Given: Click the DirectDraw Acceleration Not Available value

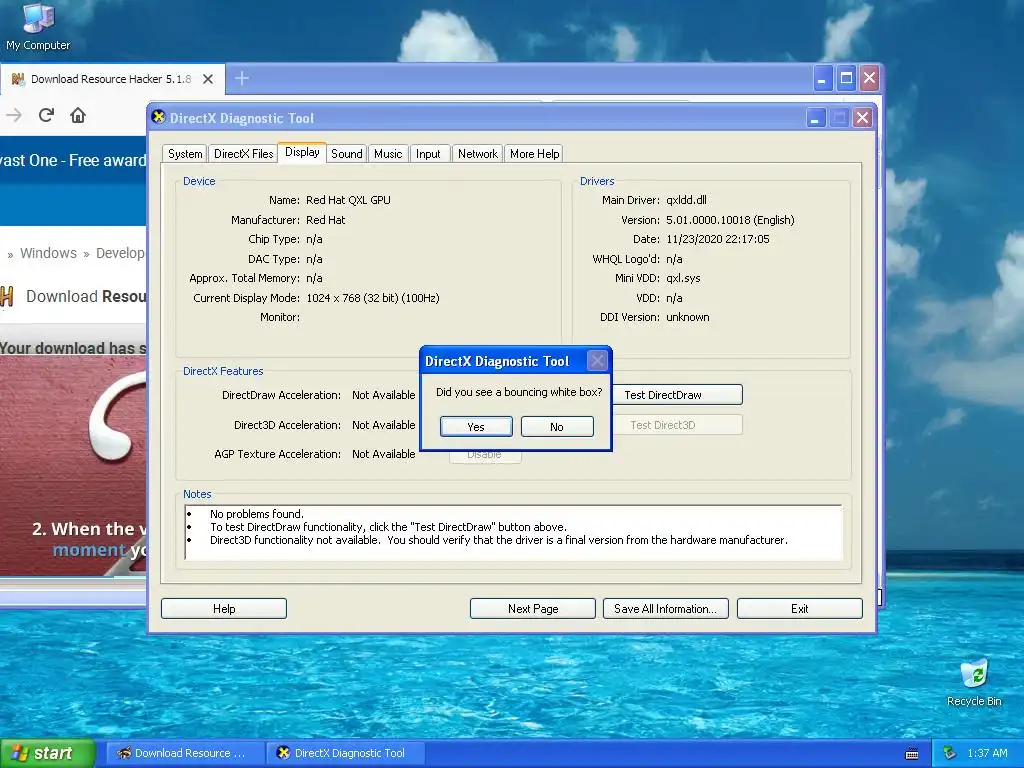Looking at the screenshot, I should pyautogui.click(x=383, y=395).
